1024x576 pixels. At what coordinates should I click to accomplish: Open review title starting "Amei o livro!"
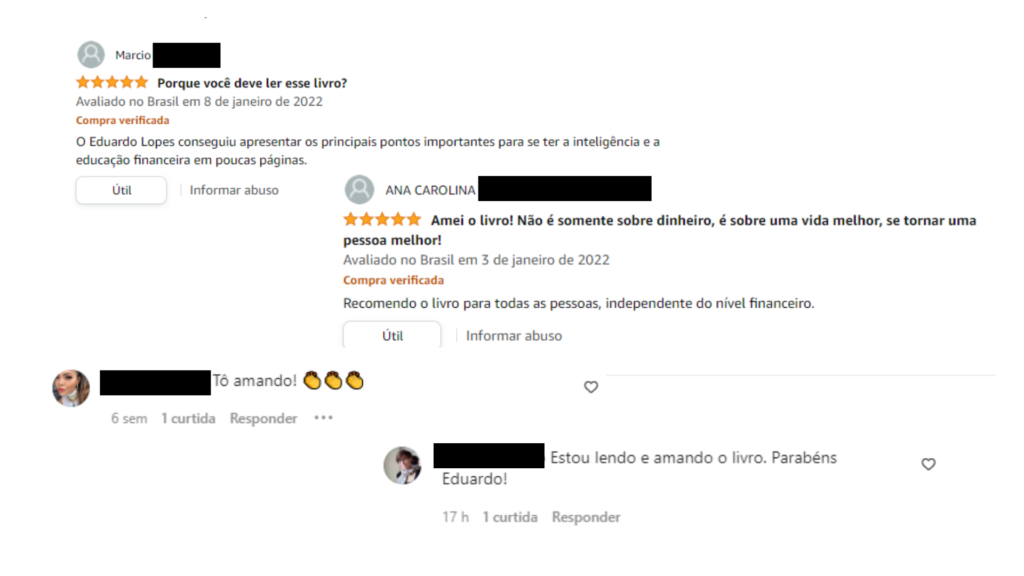click(x=660, y=230)
